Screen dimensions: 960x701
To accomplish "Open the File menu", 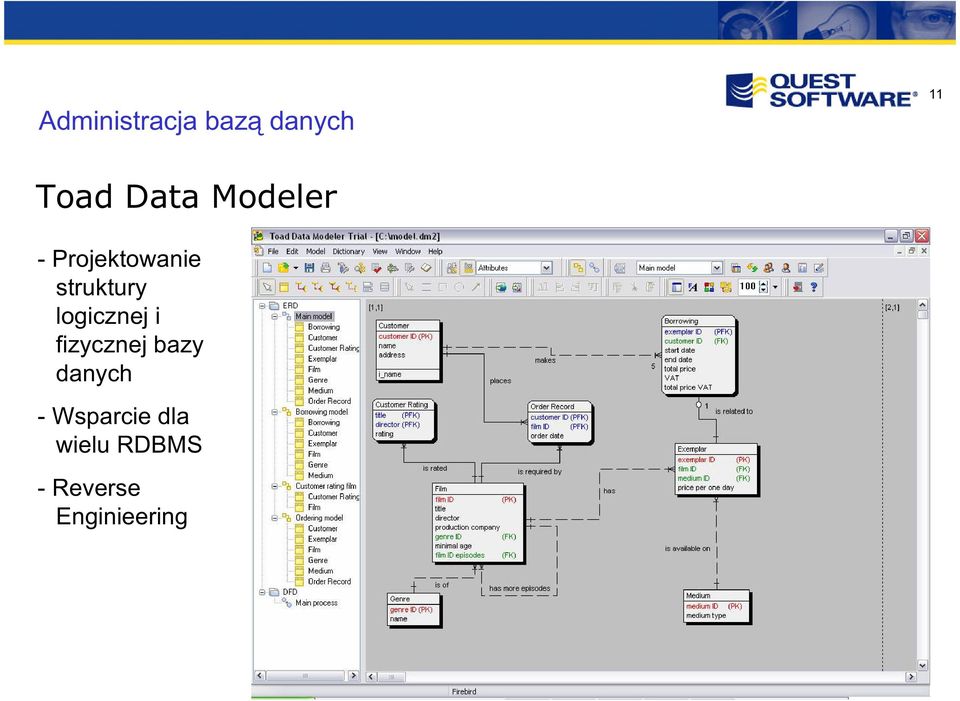I will [x=273, y=252].
